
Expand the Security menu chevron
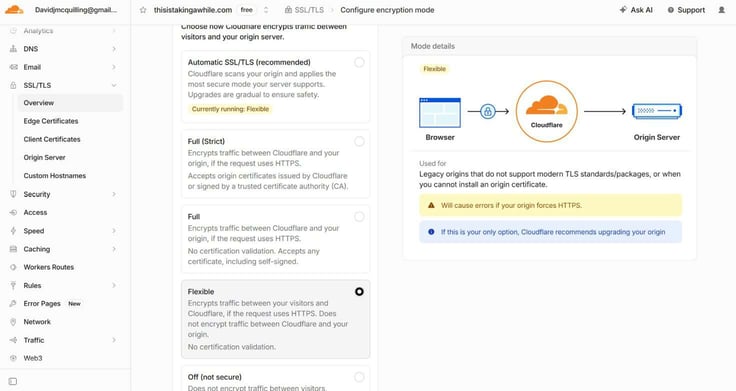tap(114, 194)
